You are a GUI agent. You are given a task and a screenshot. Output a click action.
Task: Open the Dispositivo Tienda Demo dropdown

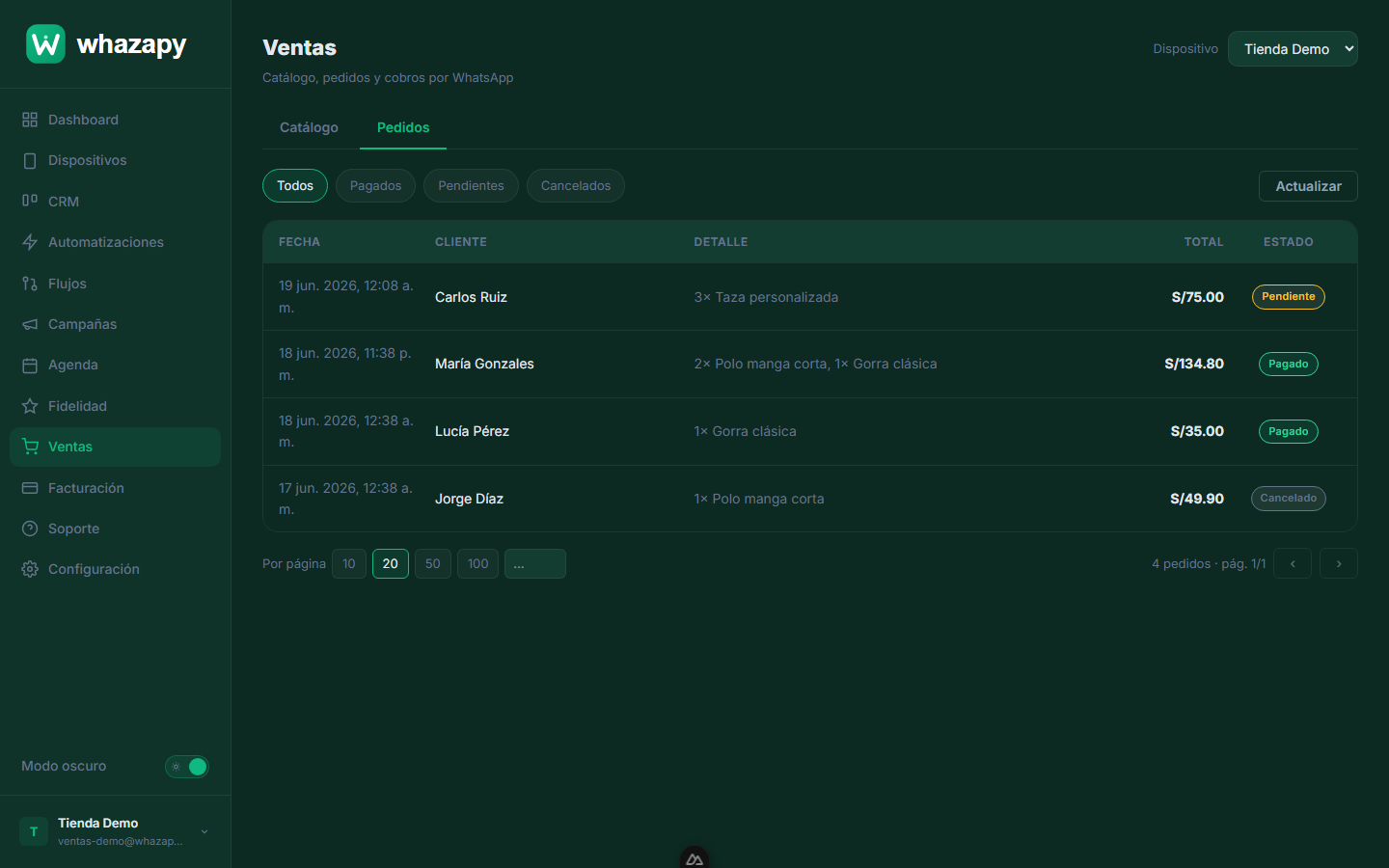pos(1293,49)
